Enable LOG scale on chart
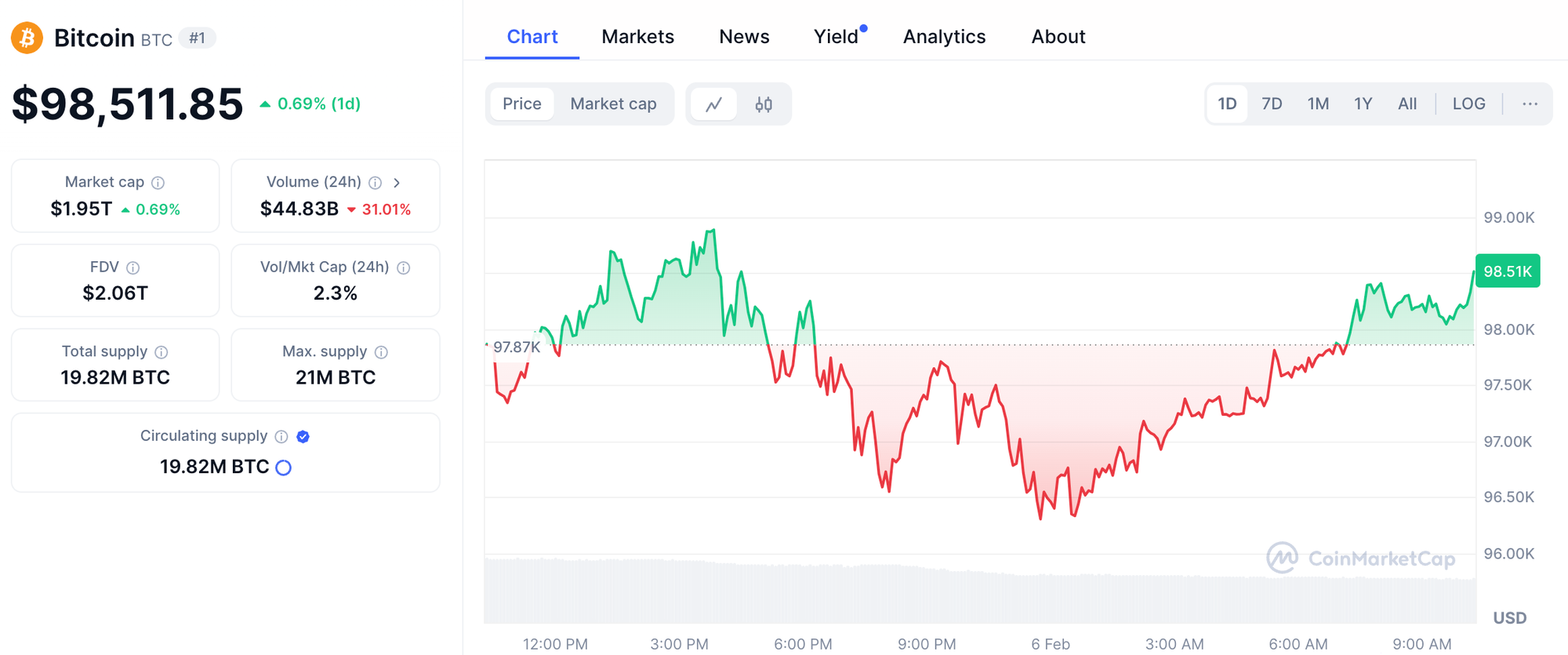This screenshot has width=1568, height=655. (x=1468, y=104)
